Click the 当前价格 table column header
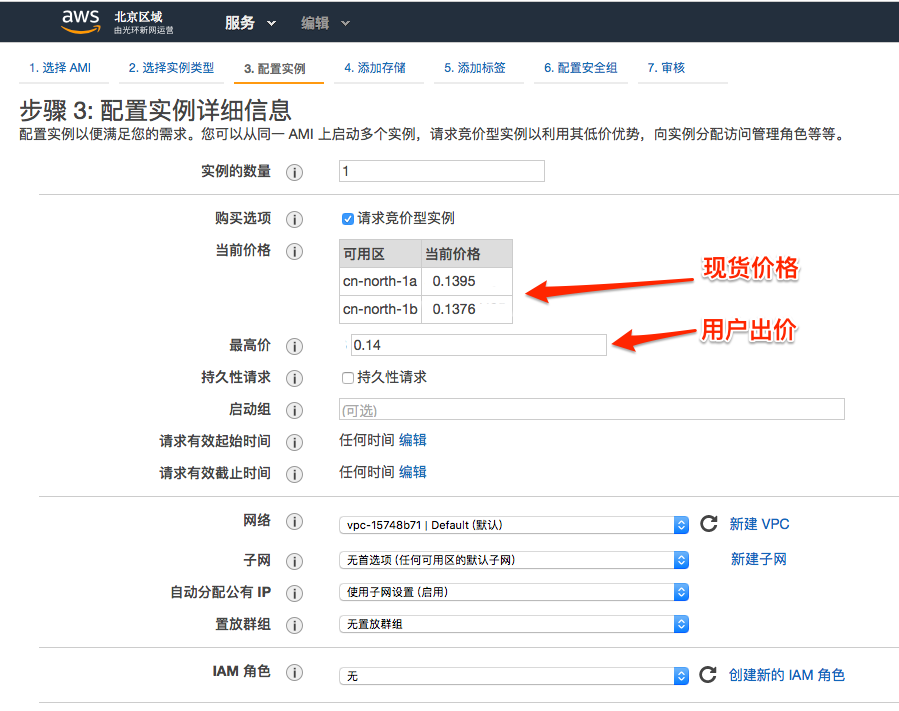The image size is (899, 711). tap(467, 254)
